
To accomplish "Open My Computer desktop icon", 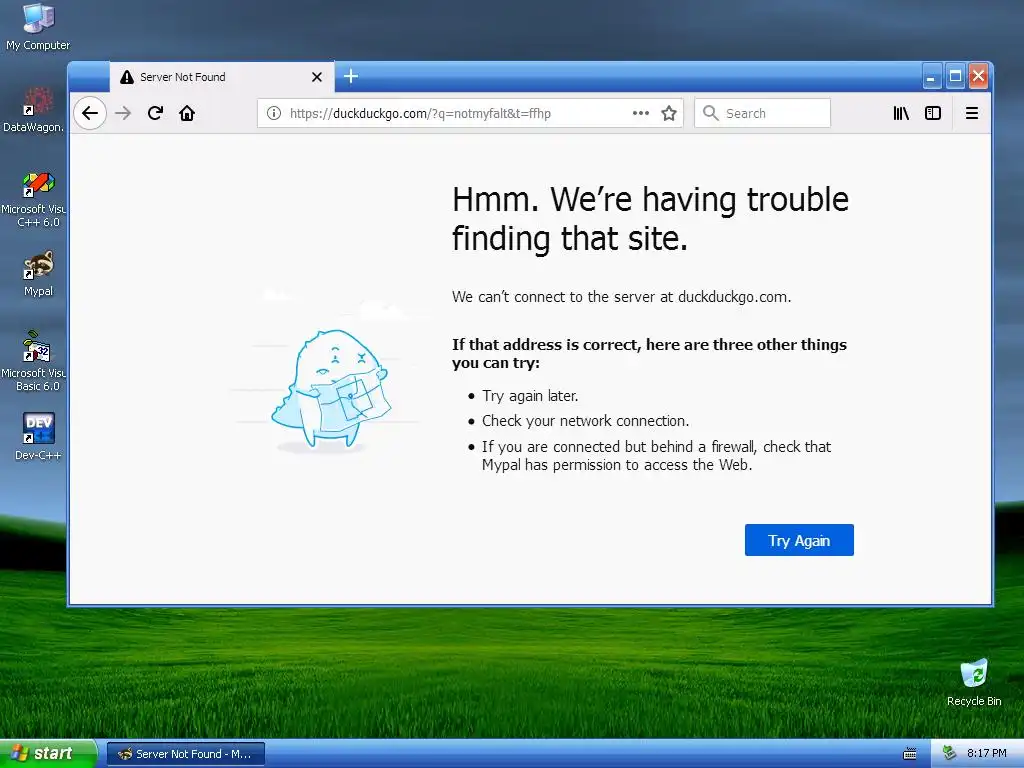I will pyautogui.click(x=38, y=27).
